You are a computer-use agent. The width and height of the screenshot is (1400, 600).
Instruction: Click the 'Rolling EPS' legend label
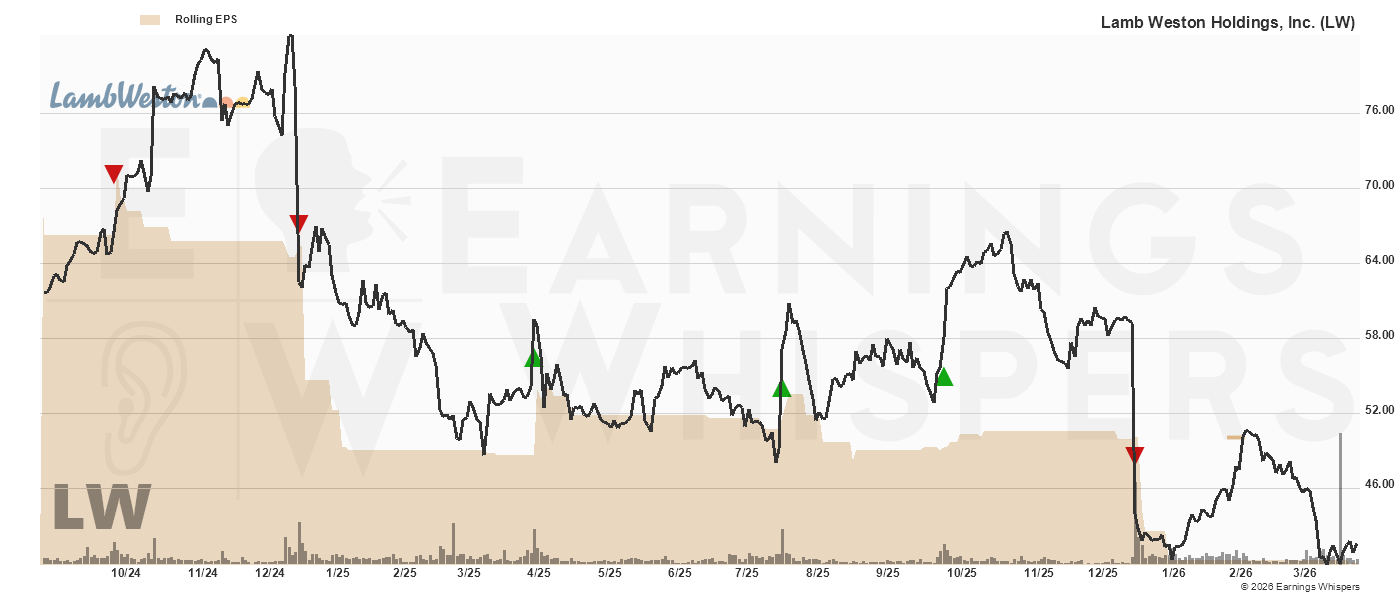coord(206,19)
